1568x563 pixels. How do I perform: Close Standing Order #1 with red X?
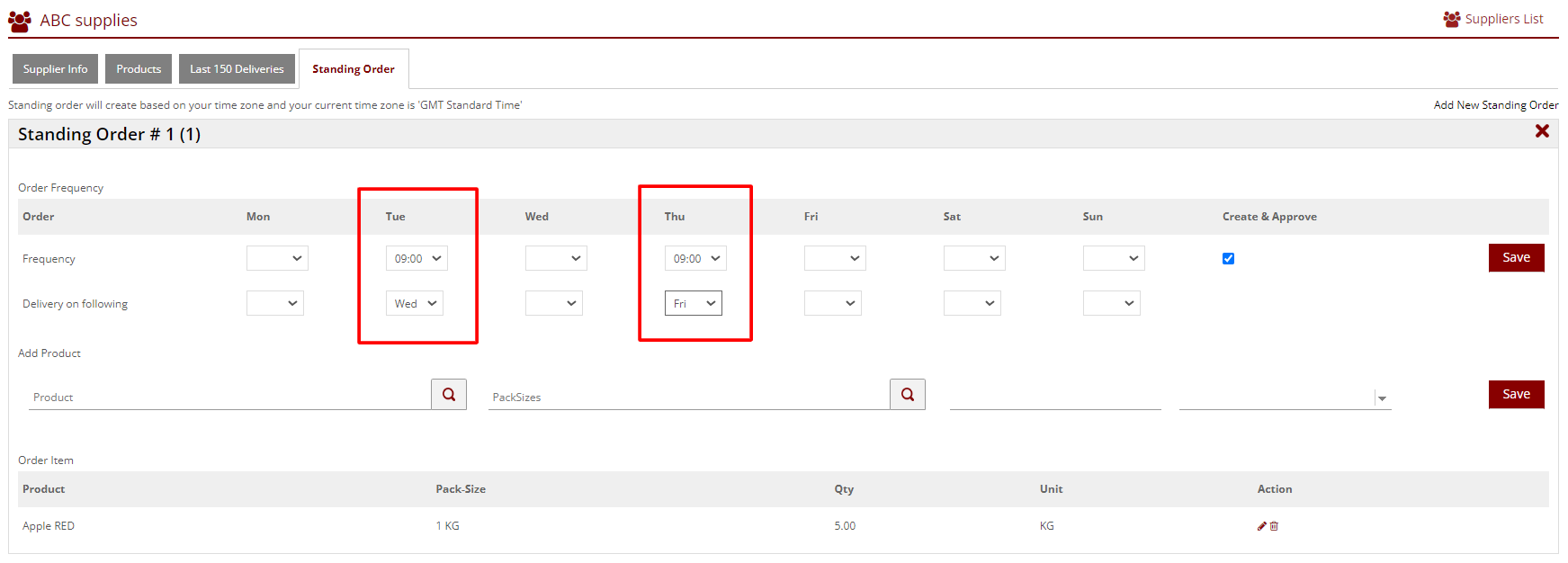[1541, 131]
